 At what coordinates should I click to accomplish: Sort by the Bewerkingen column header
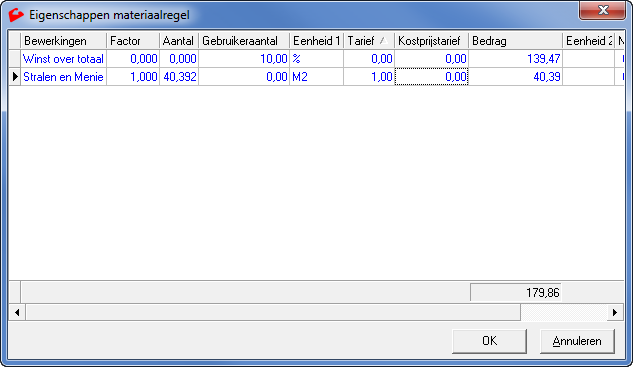click(63, 41)
